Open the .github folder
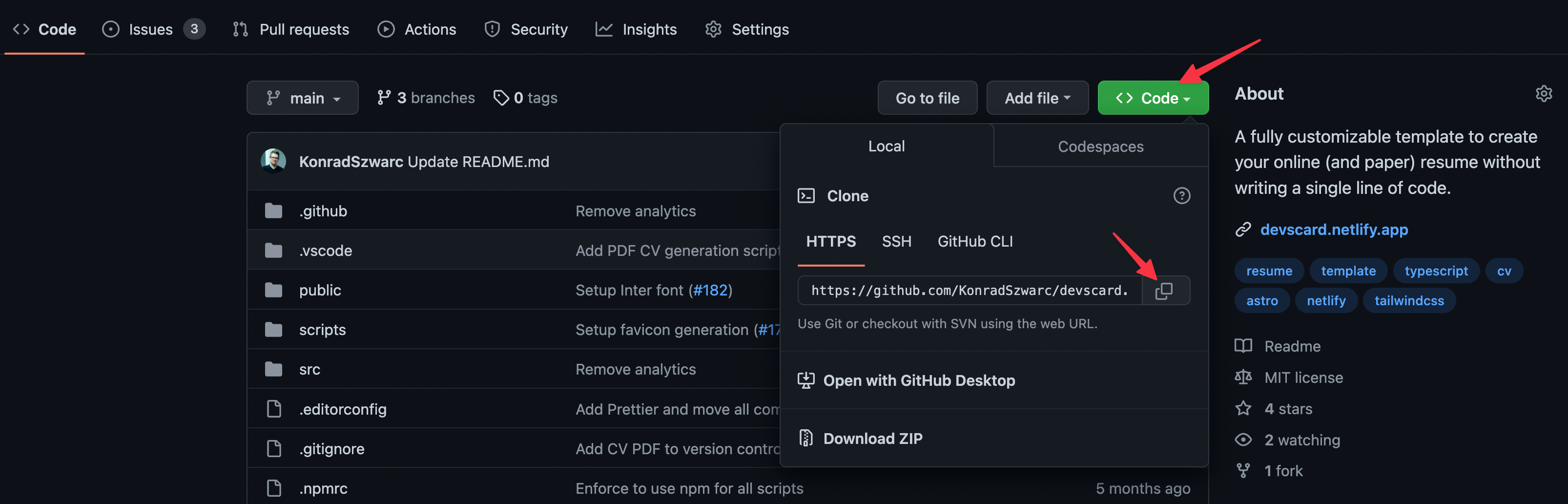This screenshot has width=1568, height=504. [x=323, y=211]
